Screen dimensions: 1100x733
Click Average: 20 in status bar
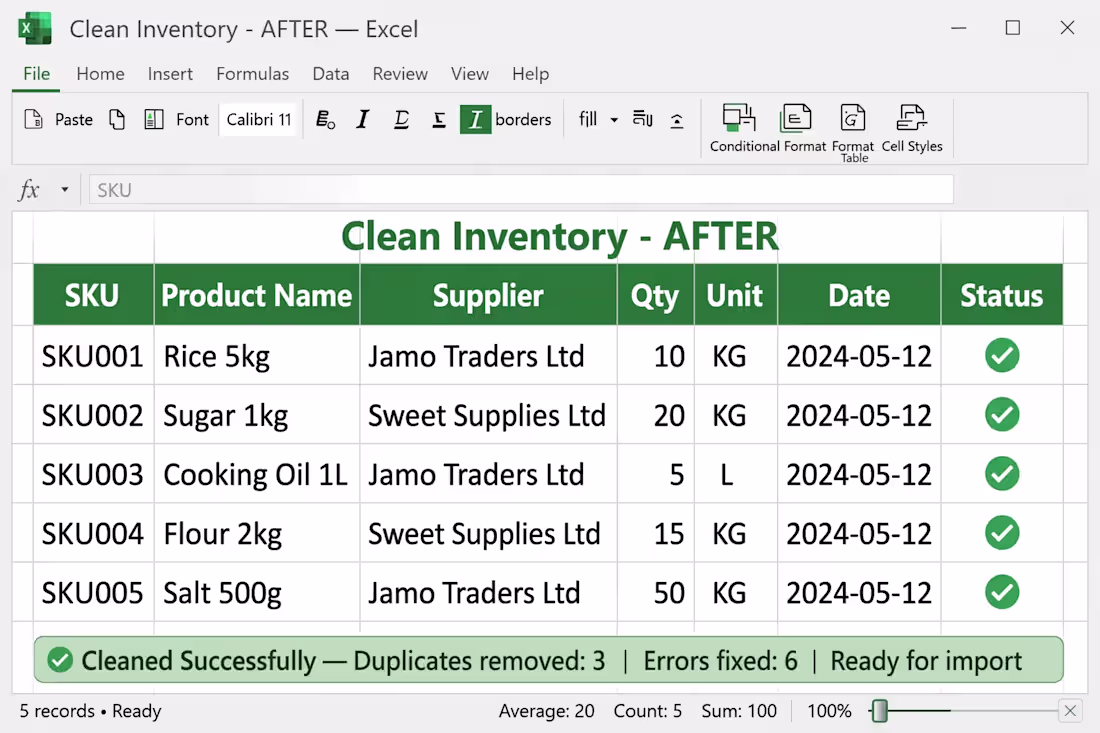[x=546, y=711]
